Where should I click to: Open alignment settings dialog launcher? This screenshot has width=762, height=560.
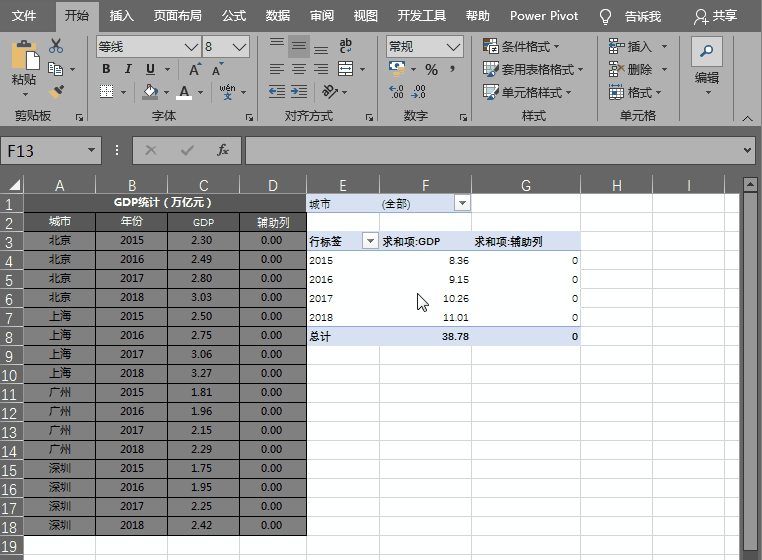pos(369,117)
